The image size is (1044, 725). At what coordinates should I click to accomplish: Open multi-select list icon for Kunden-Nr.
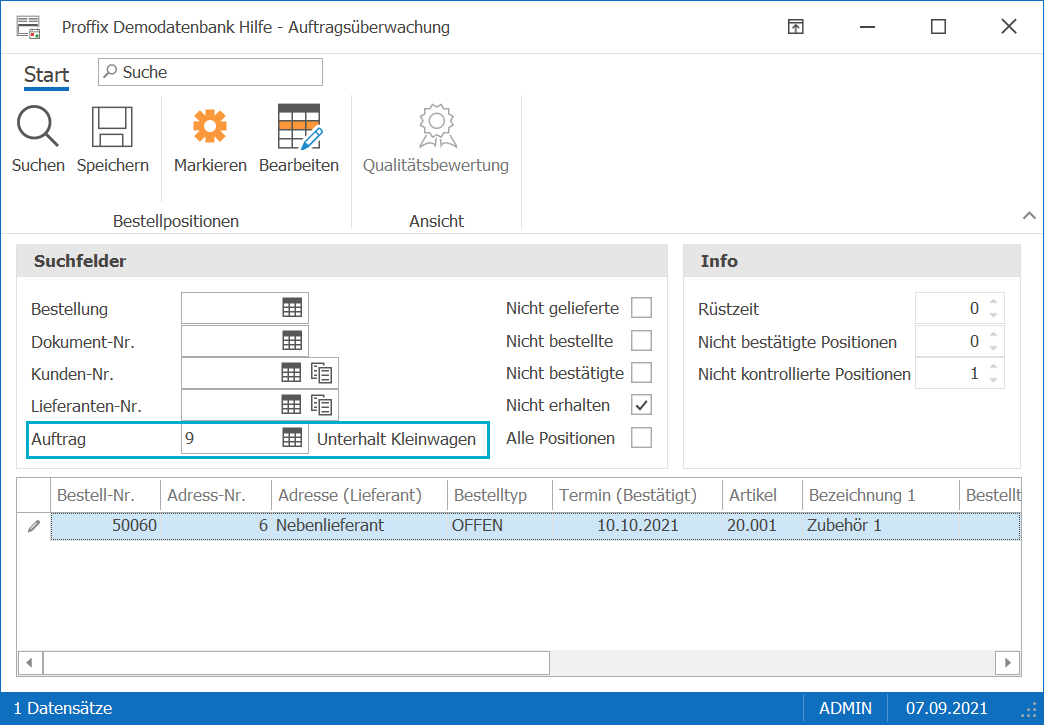point(322,373)
